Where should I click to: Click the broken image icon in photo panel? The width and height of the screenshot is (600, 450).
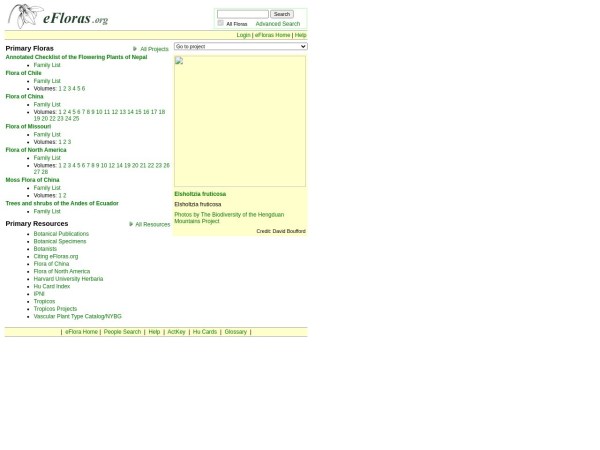click(x=179, y=61)
